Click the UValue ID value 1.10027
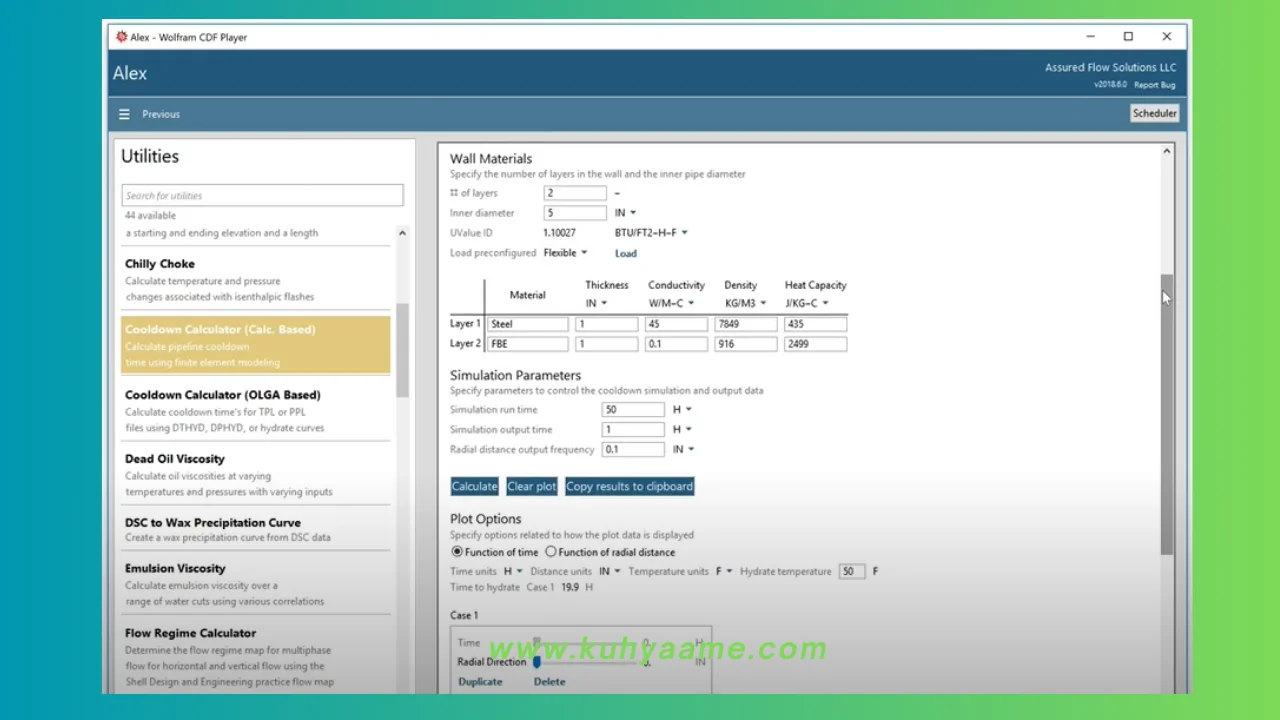 click(x=559, y=233)
